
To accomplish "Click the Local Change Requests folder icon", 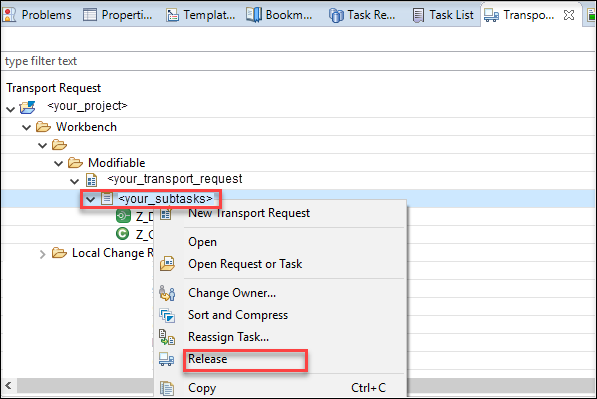I will [x=59, y=253].
